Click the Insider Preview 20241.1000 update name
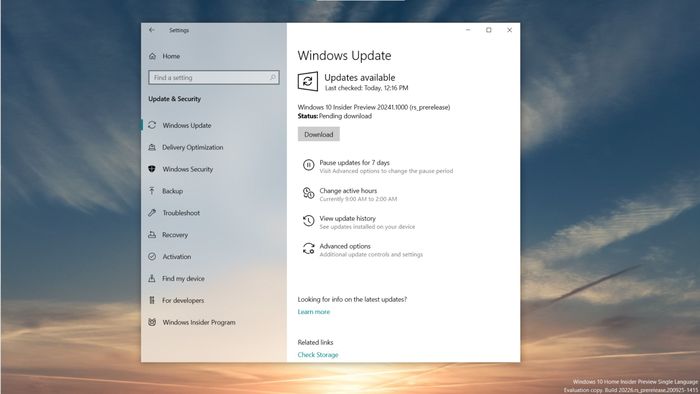Viewport: 700px width, 394px height. coord(374,107)
